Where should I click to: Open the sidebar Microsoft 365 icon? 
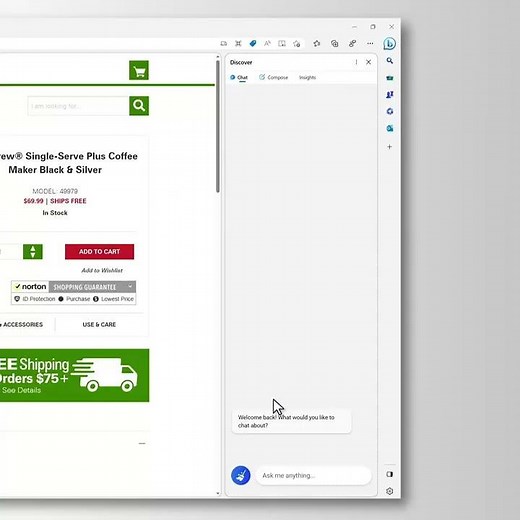[x=389, y=111]
